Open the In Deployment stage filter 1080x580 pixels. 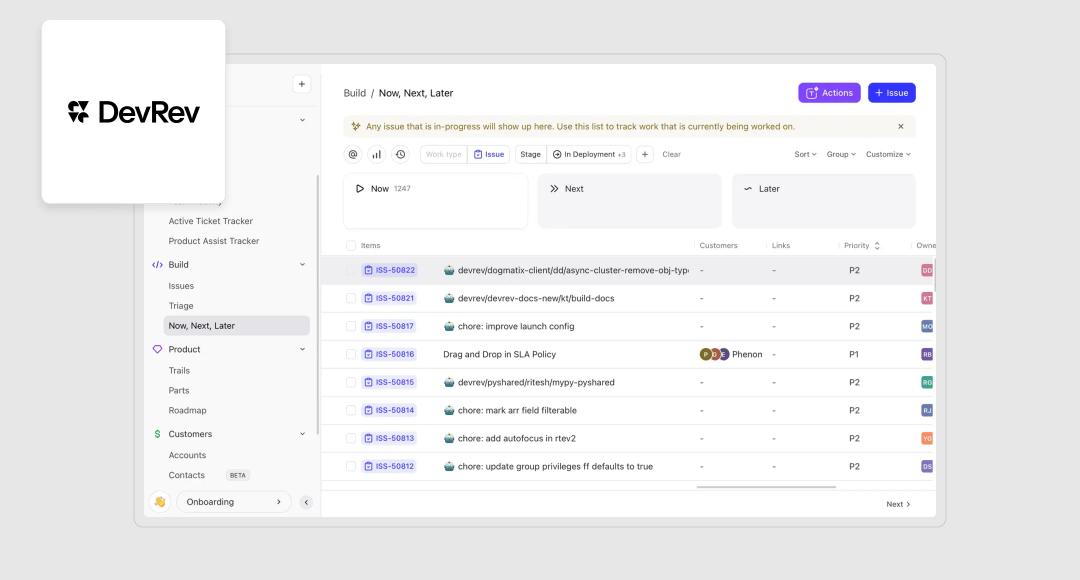589,154
